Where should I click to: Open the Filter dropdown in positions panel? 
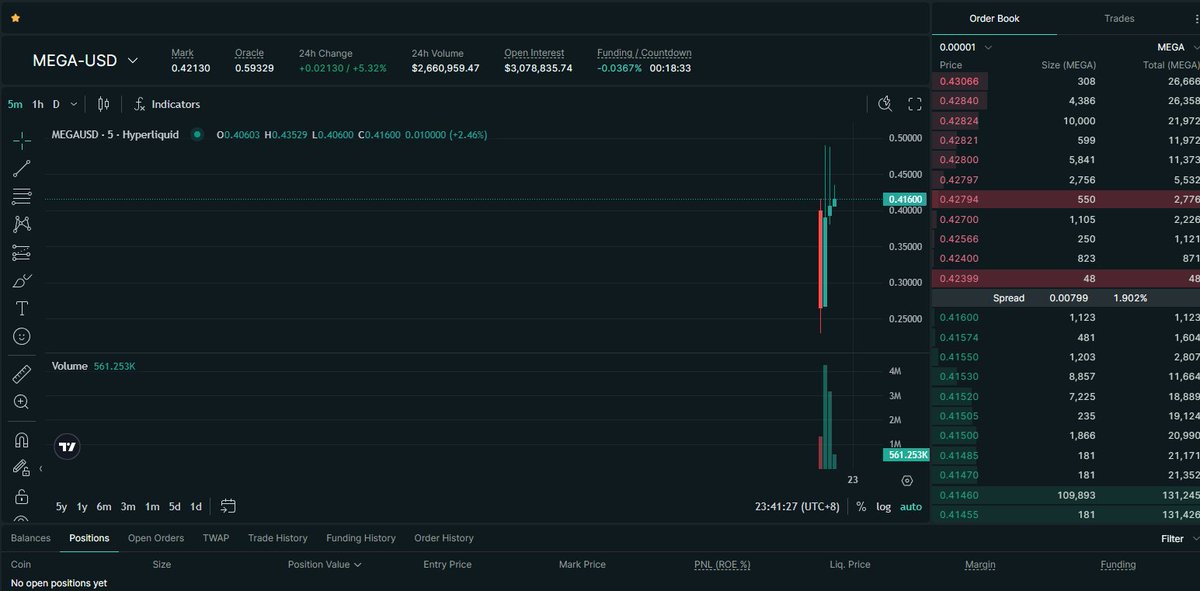click(1178, 538)
